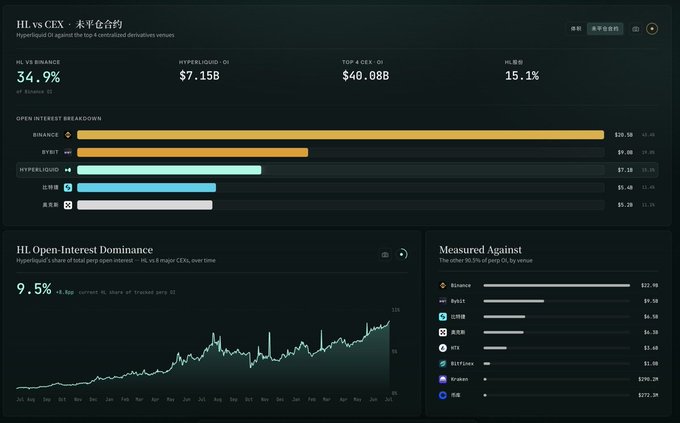Click the circular icon in Open-Interest Dominance panel

coord(402,254)
